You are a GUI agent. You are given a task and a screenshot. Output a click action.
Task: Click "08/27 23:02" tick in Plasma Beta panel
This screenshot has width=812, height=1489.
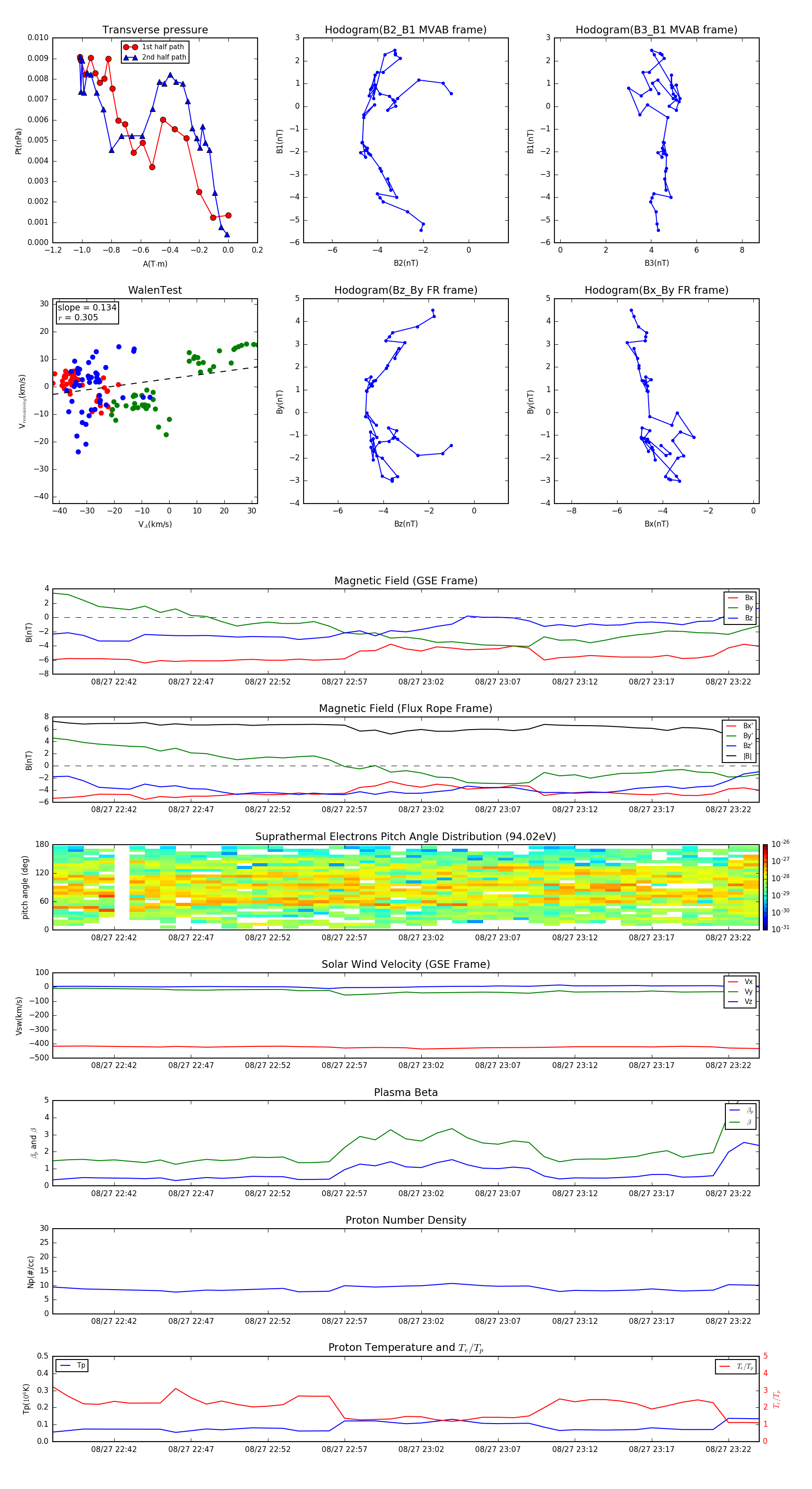point(421,1193)
